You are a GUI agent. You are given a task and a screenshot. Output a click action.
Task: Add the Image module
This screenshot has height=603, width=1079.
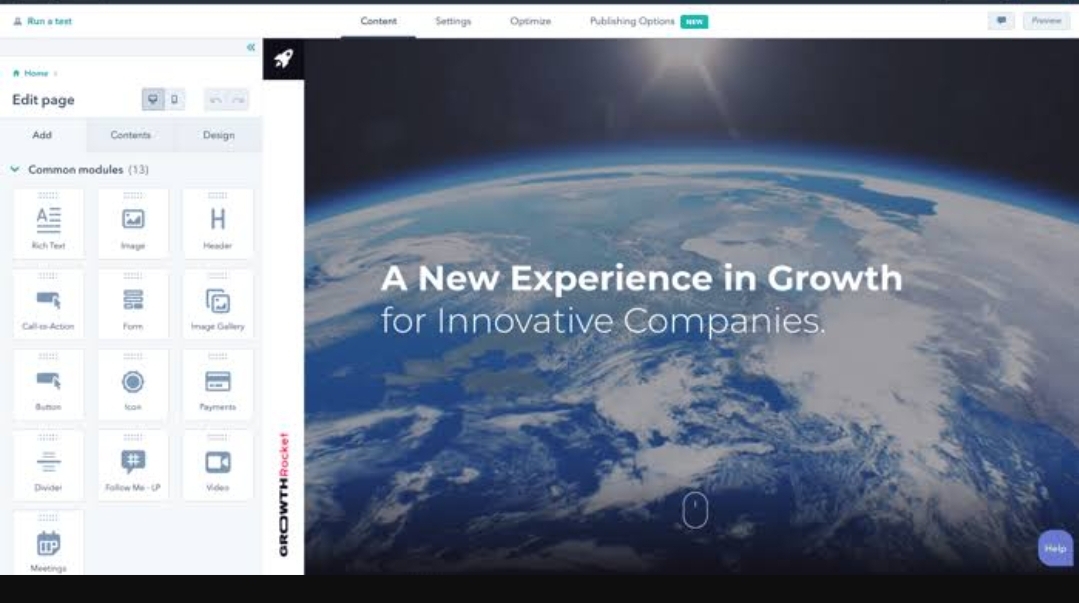click(x=133, y=224)
